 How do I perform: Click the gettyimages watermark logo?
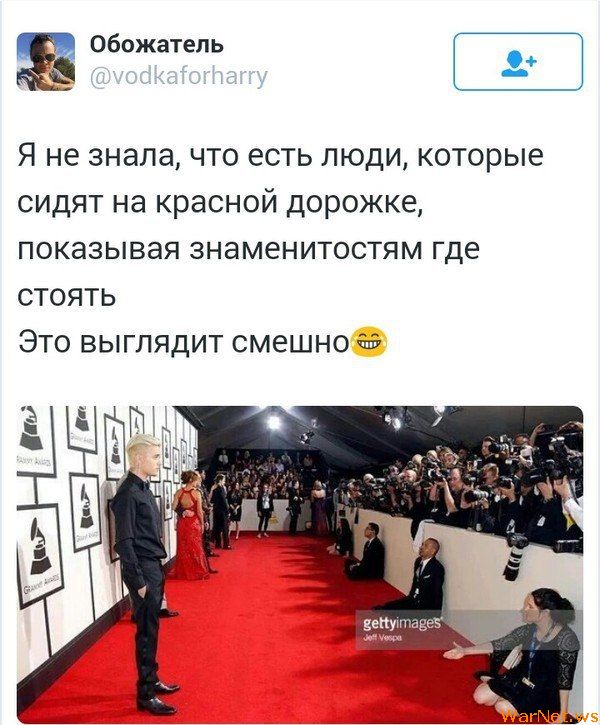[x=402, y=624]
